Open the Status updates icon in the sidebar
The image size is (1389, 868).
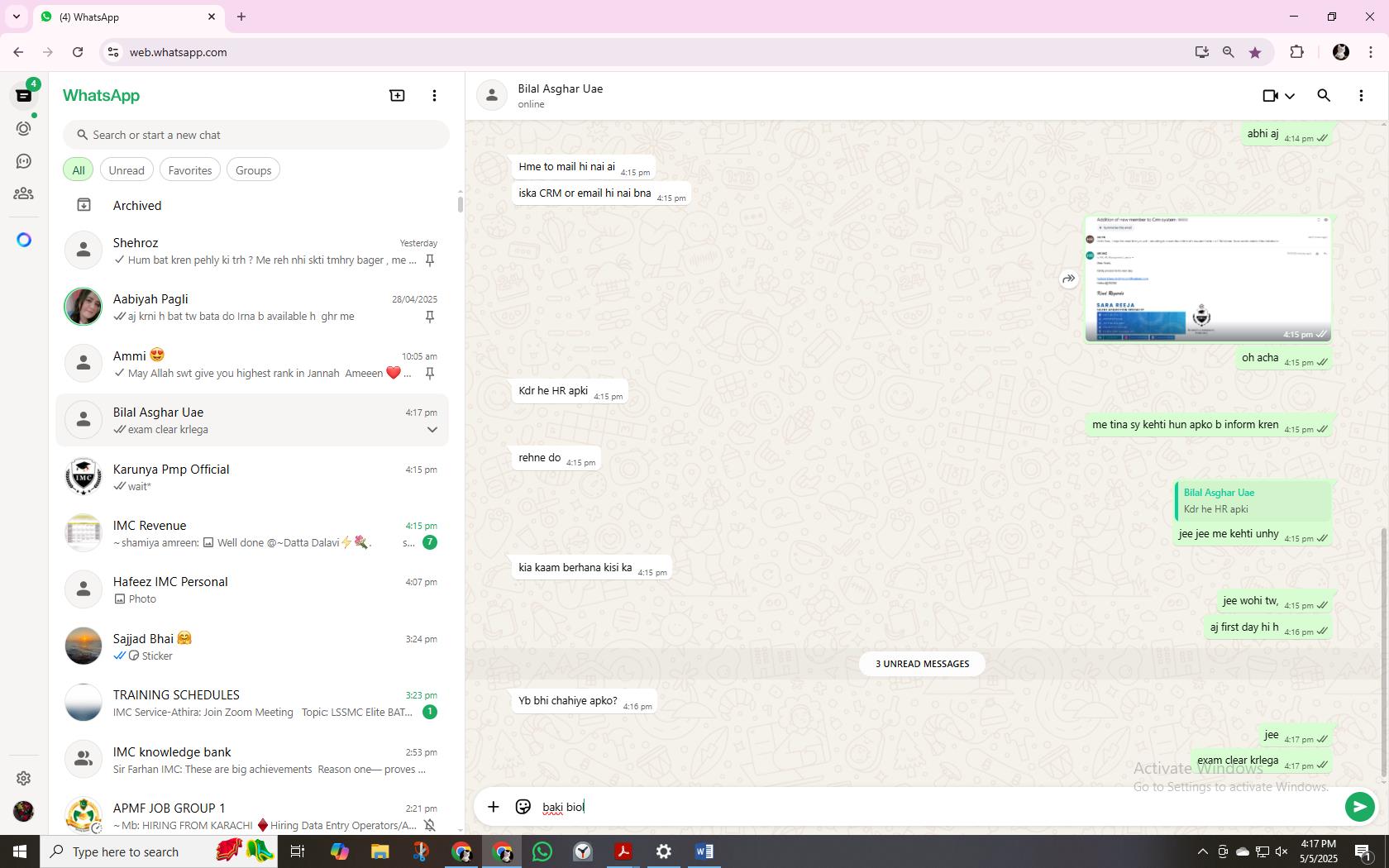coord(24,129)
